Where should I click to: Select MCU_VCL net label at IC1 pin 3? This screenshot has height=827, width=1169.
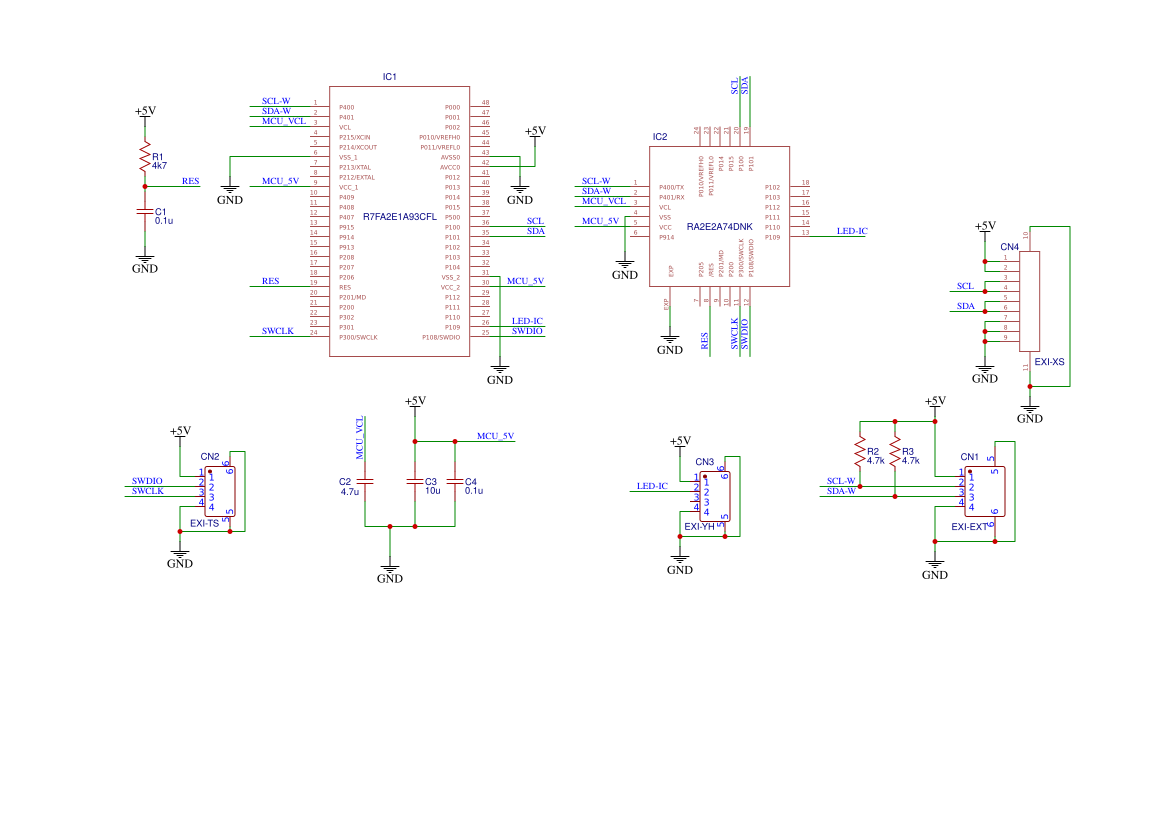[x=284, y=122]
